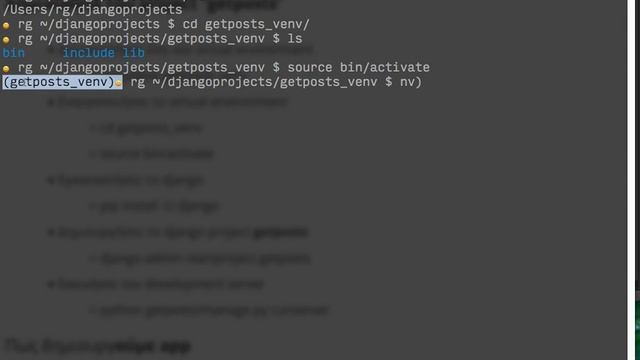Viewport: 640px width, 360px height.
Task: Select the bin directory in the ls output
Action: (13, 53)
